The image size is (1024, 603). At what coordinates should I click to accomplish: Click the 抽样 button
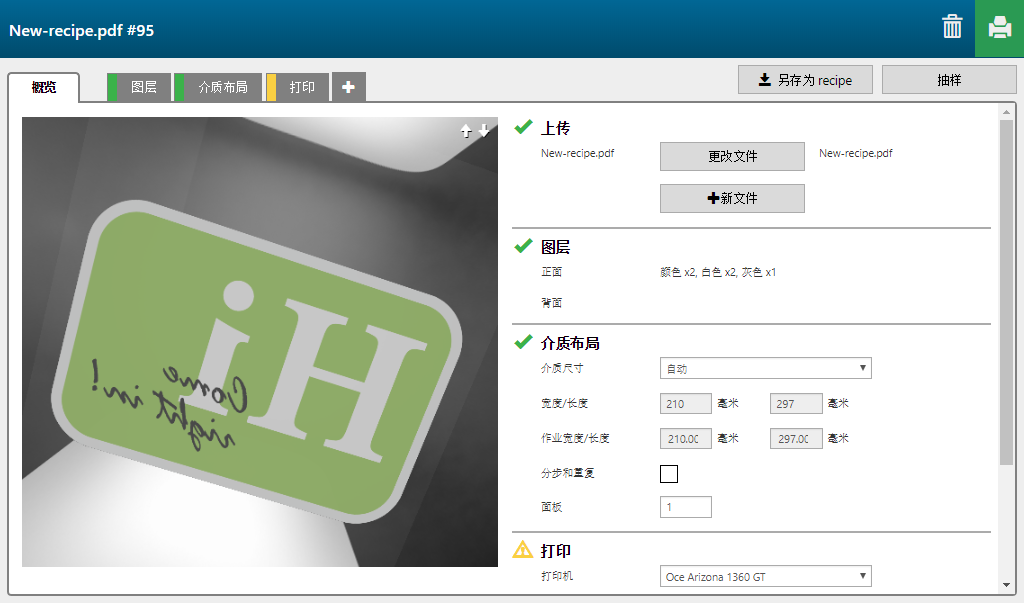point(949,80)
